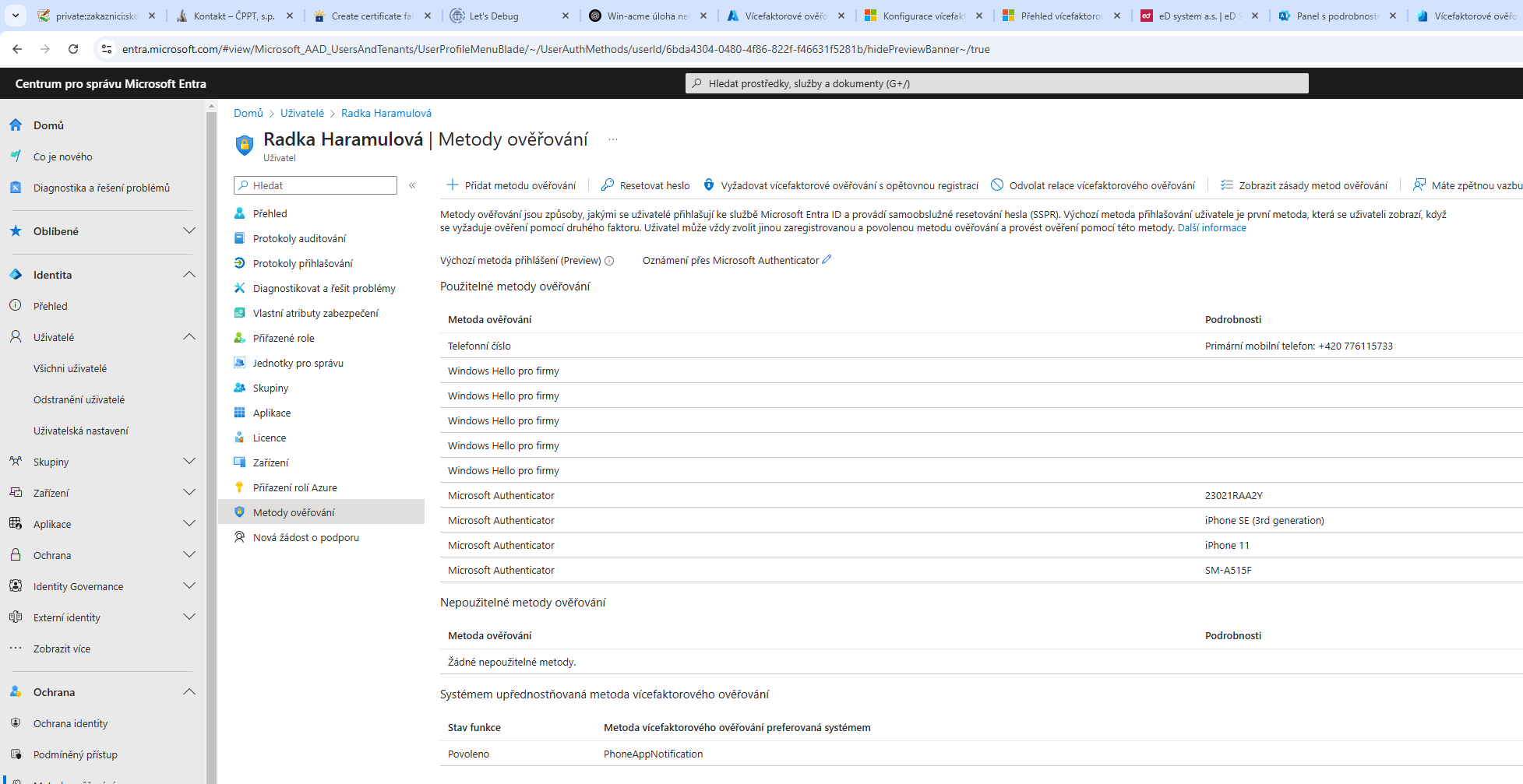Click the Resetovat heslo key icon
Image resolution: width=1523 pixels, height=784 pixels.
coord(608,185)
